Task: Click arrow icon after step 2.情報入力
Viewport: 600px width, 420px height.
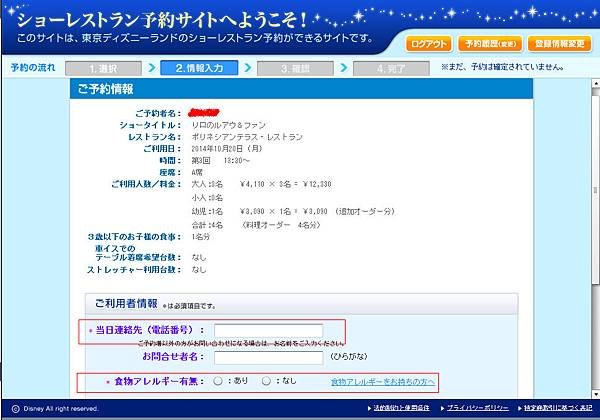Action: click(x=248, y=68)
